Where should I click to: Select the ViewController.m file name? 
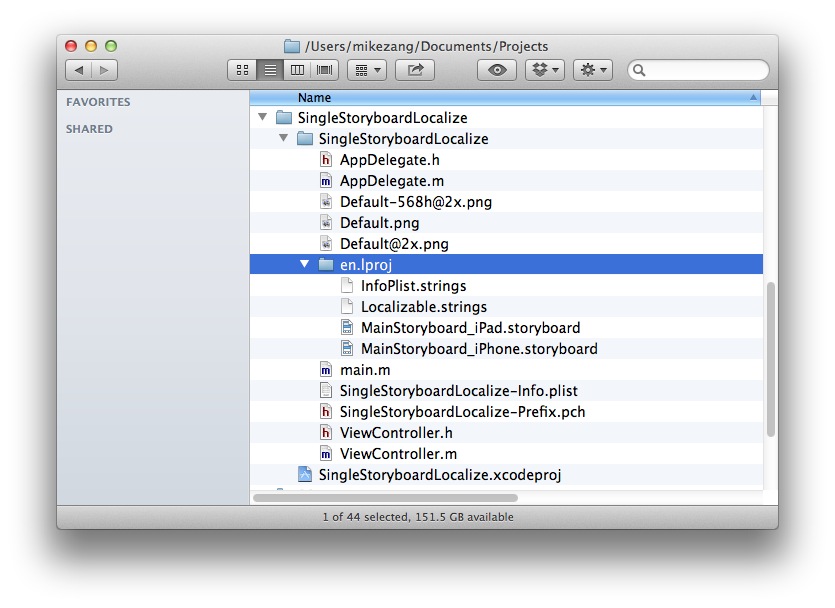click(x=398, y=454)
